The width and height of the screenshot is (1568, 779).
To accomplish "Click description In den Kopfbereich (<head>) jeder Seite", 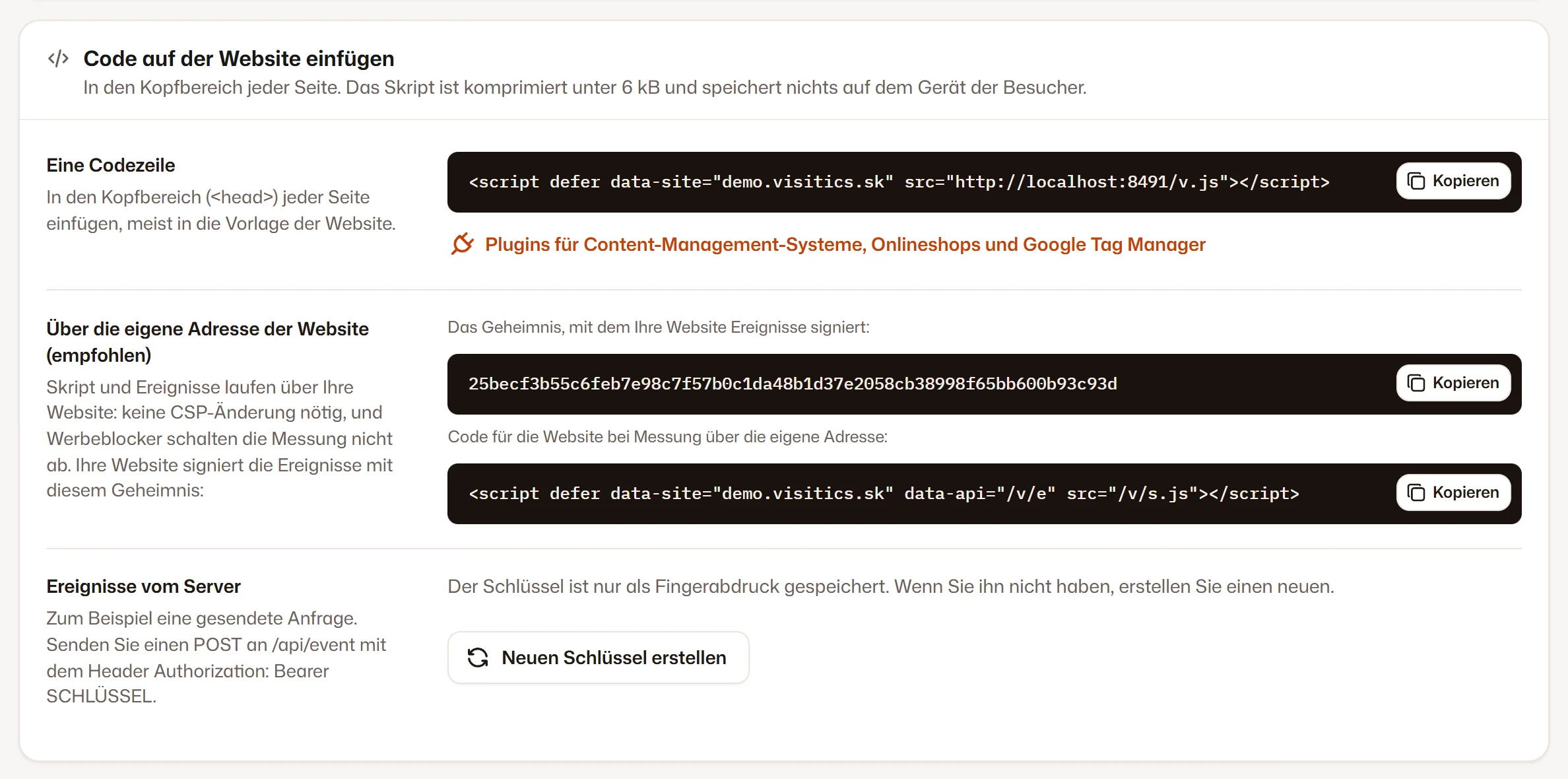I will [221, 210].
